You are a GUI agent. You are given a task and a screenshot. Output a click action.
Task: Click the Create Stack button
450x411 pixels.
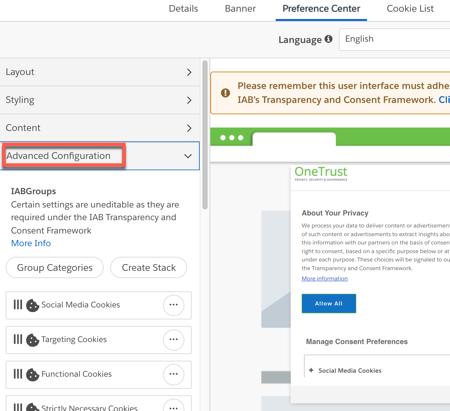pos(149,267)
